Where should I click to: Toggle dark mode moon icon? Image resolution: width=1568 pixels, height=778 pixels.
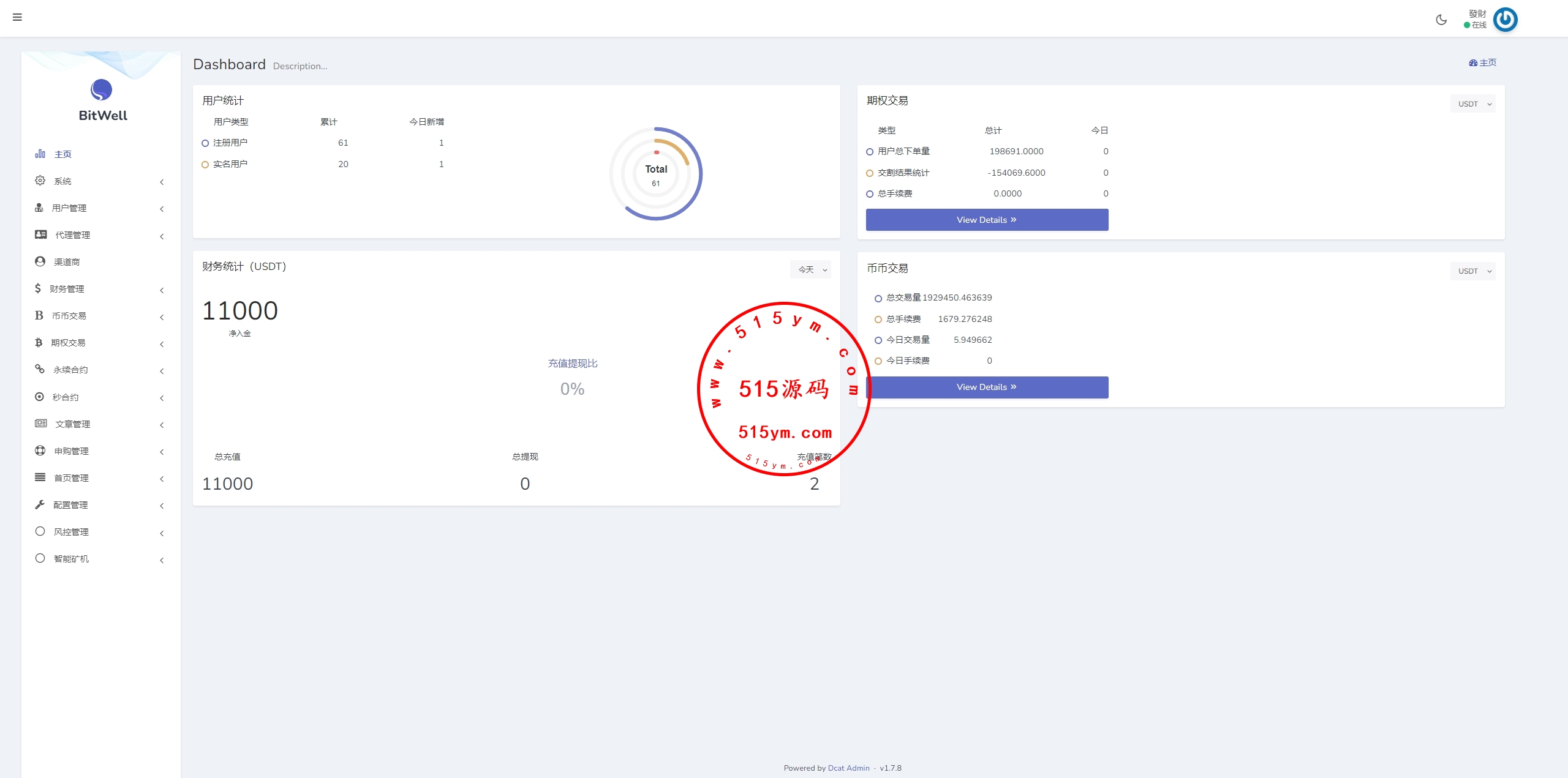click(x=1441, y=20)
